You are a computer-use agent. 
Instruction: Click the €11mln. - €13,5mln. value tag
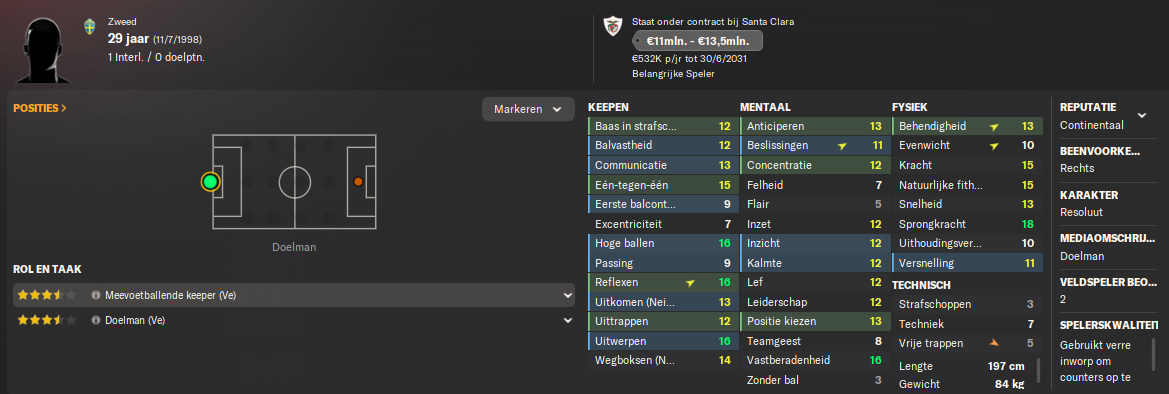[x=697, y=40]
